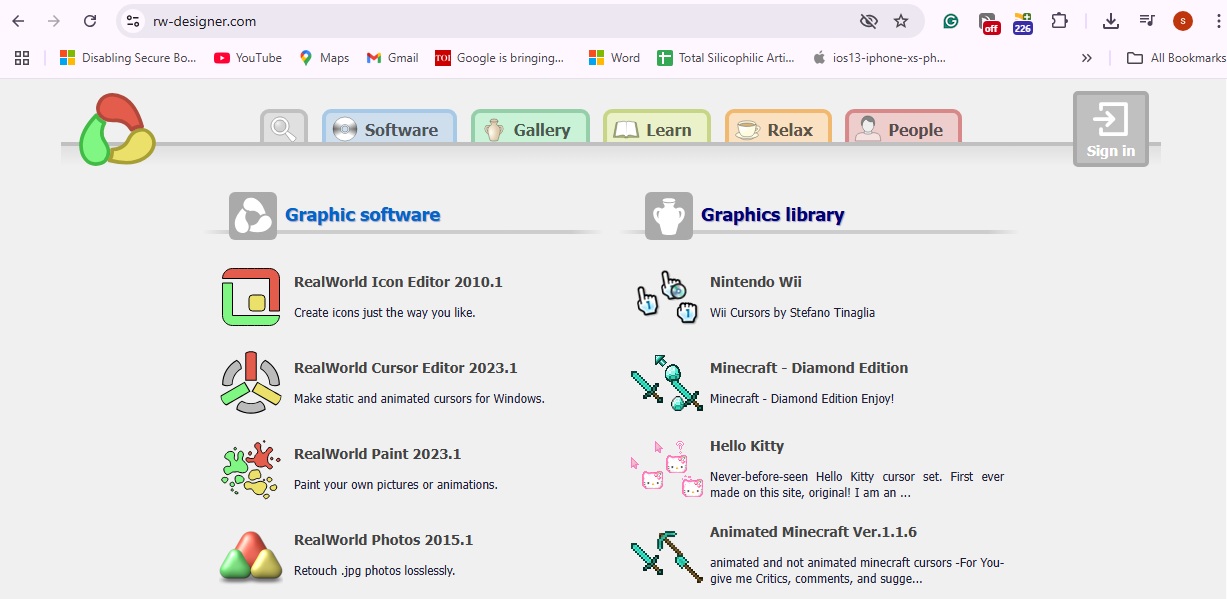Click the Hello Kitty cursor set thumbnail
This screenshot has width=1227, height=599.
[667, 469]
